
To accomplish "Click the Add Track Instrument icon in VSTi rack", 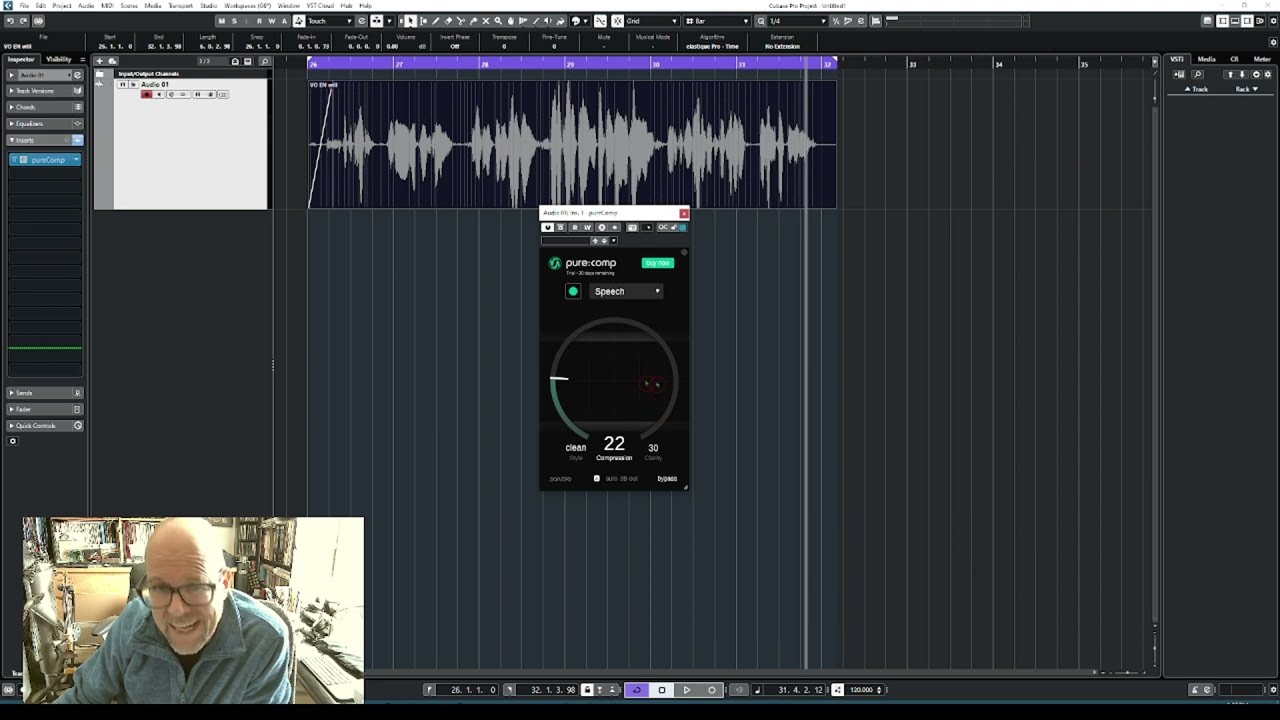I will (1179, 74).
